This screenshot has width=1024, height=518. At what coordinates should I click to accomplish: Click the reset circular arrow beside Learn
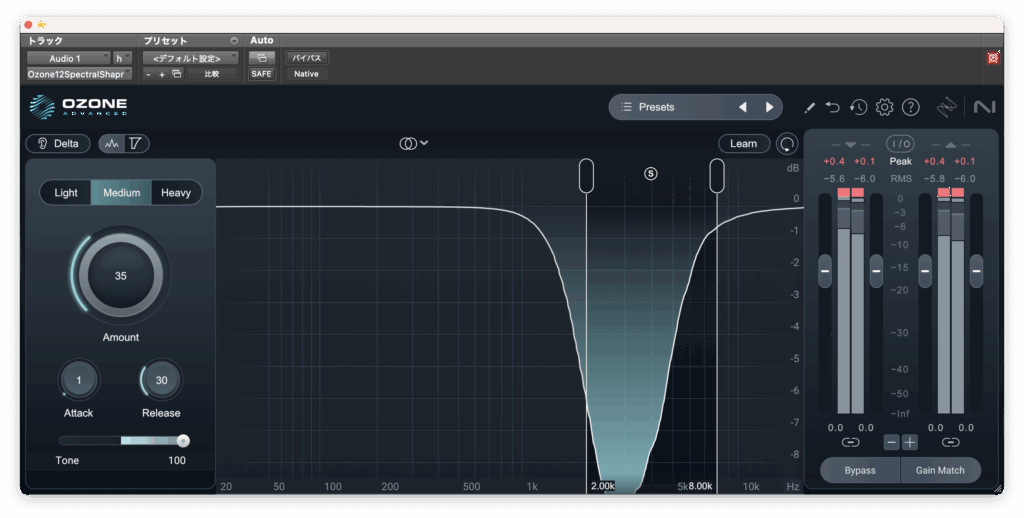[788, 144]
